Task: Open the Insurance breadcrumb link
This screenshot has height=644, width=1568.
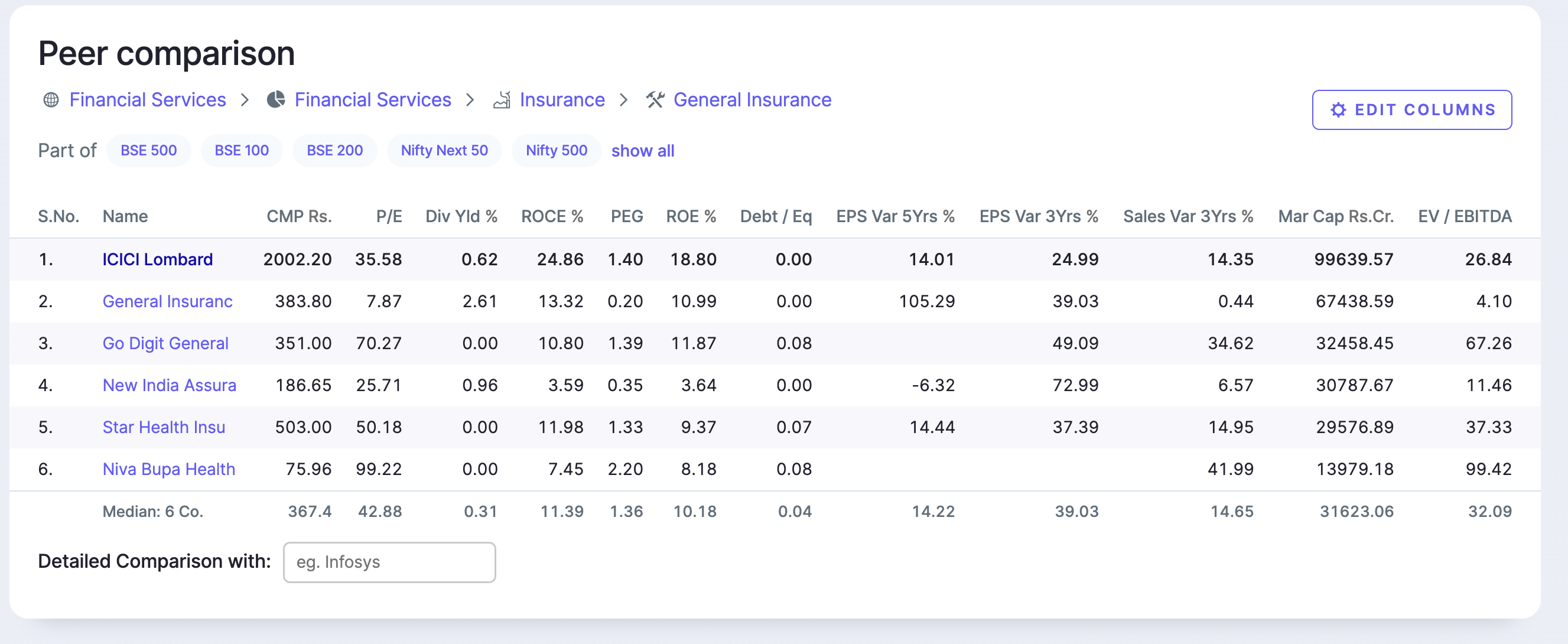Action: point(561,100)
